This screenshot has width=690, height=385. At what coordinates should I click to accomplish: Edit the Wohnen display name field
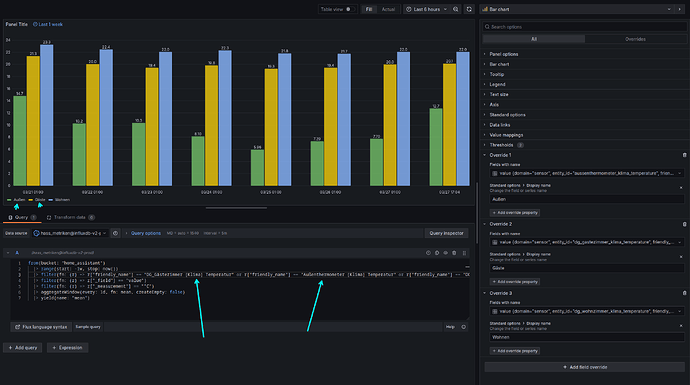coord(587,337)
